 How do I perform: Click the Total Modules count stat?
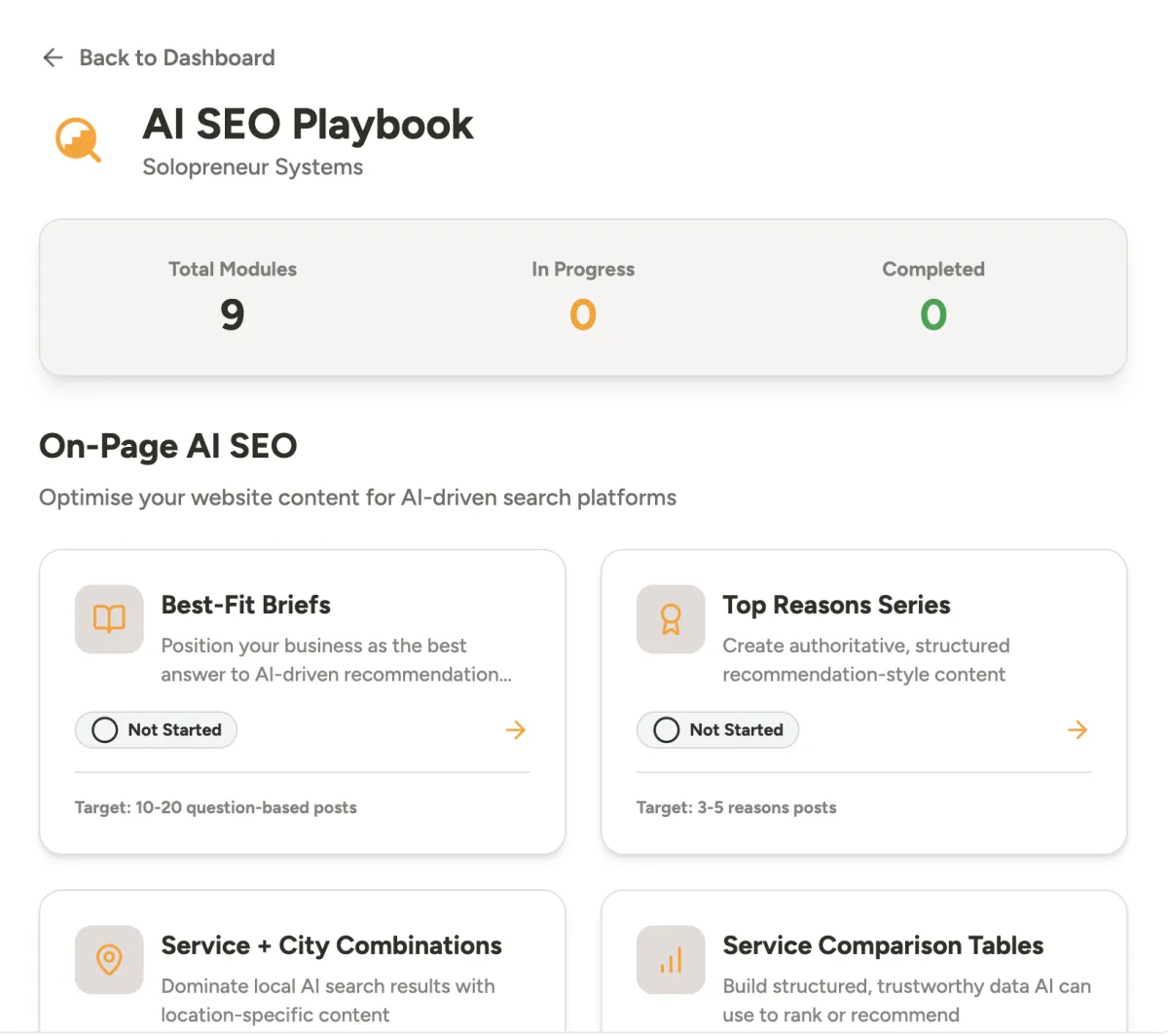[x=232, y=314]
